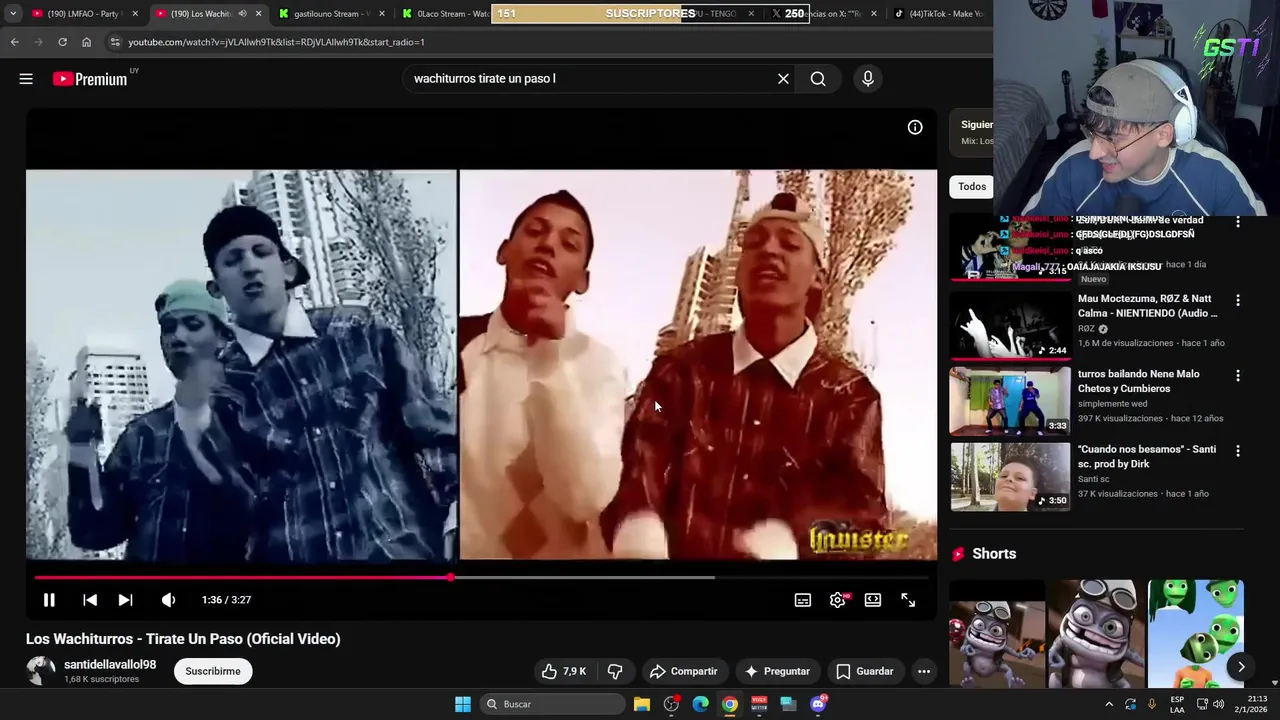Go back in browser history

tap(14, 42)
